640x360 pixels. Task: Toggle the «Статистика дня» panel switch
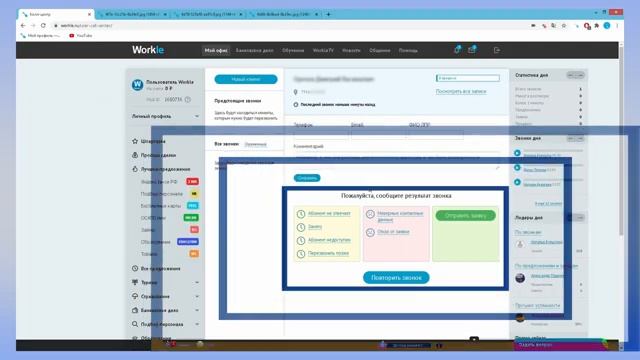click(x=576, y=75)
